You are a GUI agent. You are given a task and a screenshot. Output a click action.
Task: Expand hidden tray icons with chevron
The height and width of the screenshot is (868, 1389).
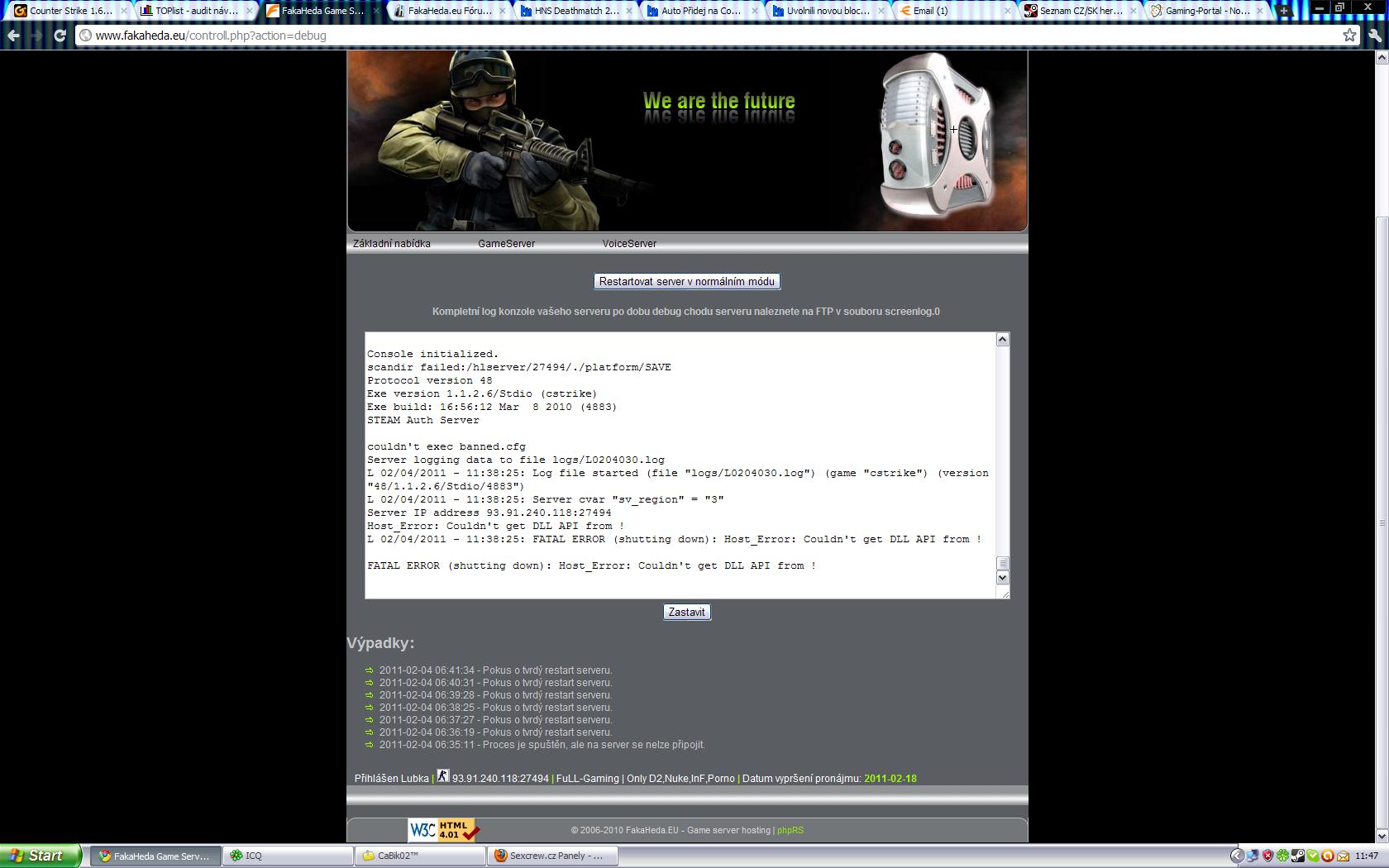[1237, 856]
